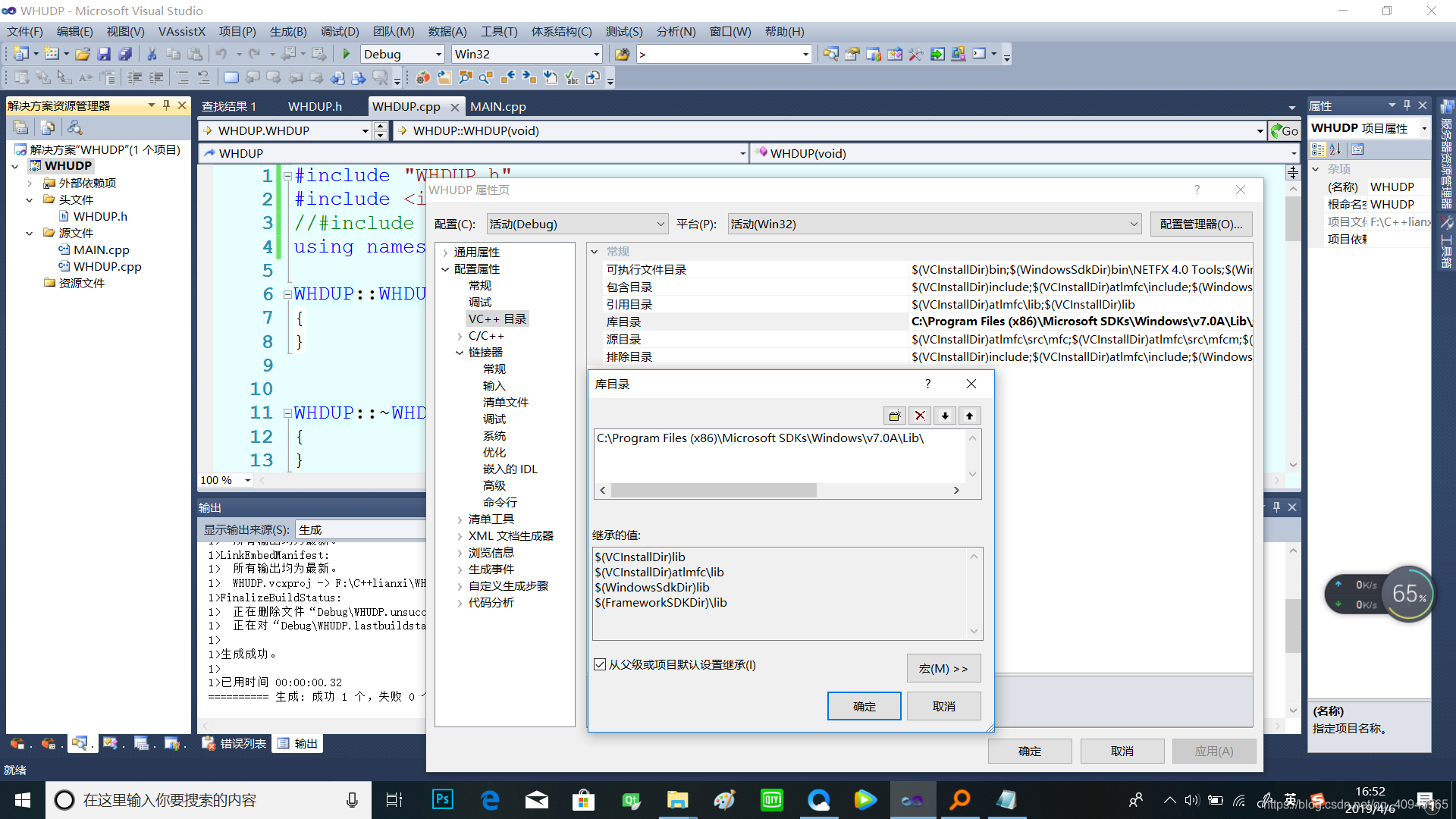Click the Show All Files icon in Solution Explorer

point(47,127)
